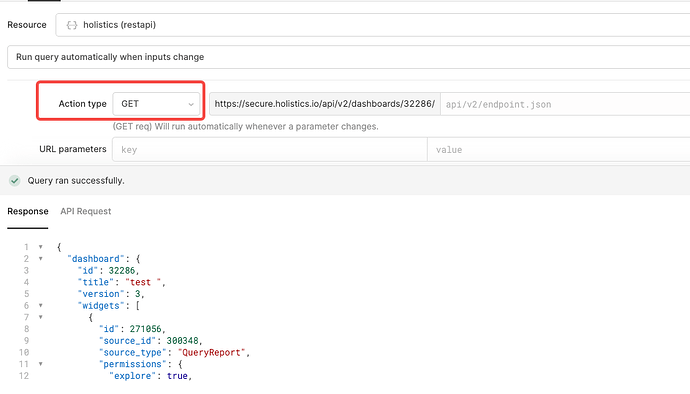This screenshot has height=394, width=690.
Task: Switch to the API Request tab
Action: (x=86, y=211)
